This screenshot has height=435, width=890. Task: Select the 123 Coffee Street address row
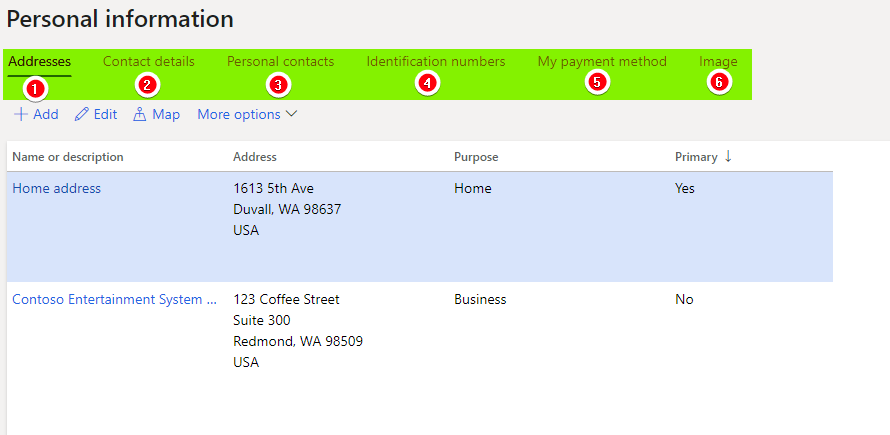420,331
